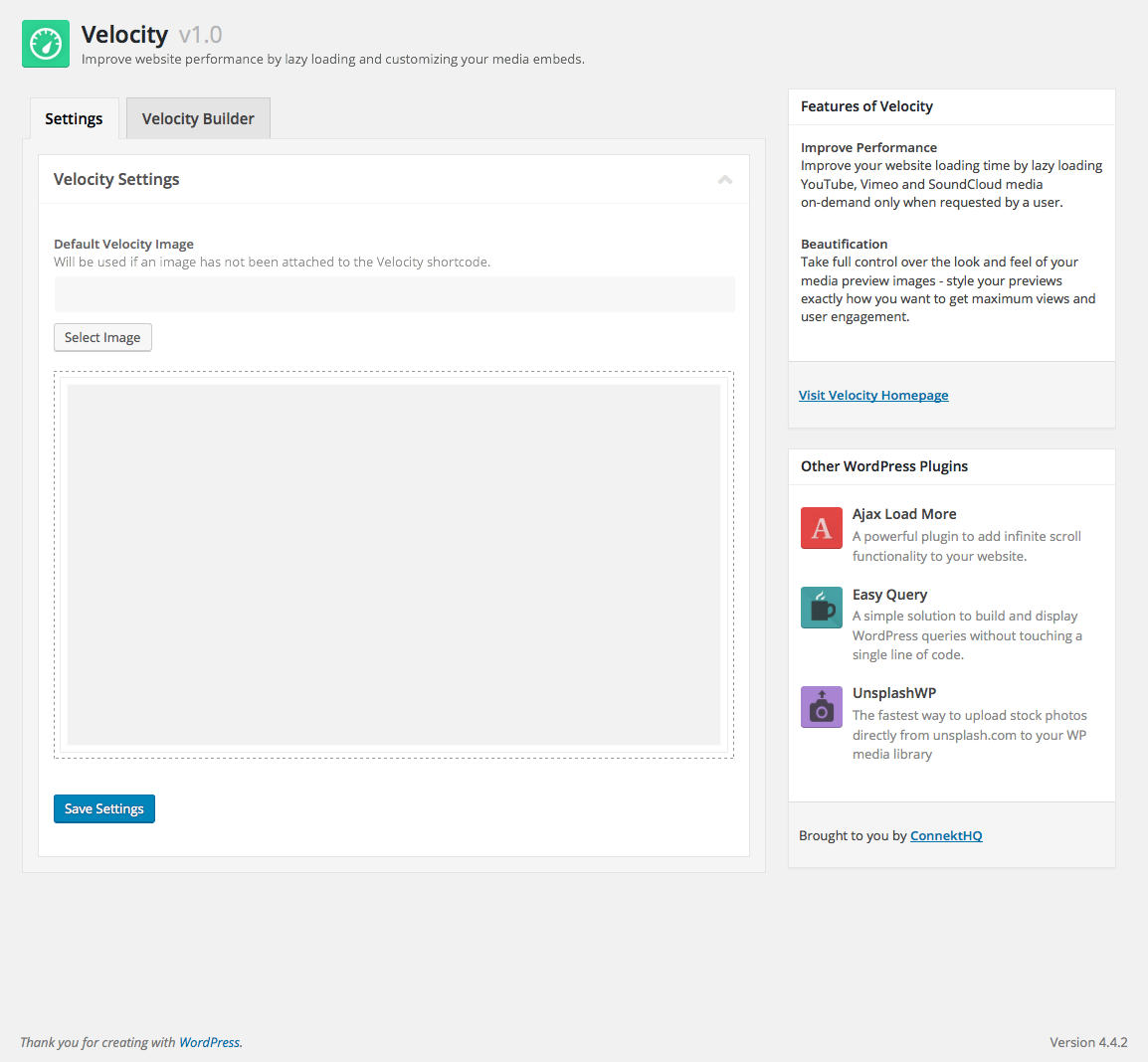Screen dimensions: 1148x1062
Task: Click the Features of Velocity heading
Action: coord(866,106)
